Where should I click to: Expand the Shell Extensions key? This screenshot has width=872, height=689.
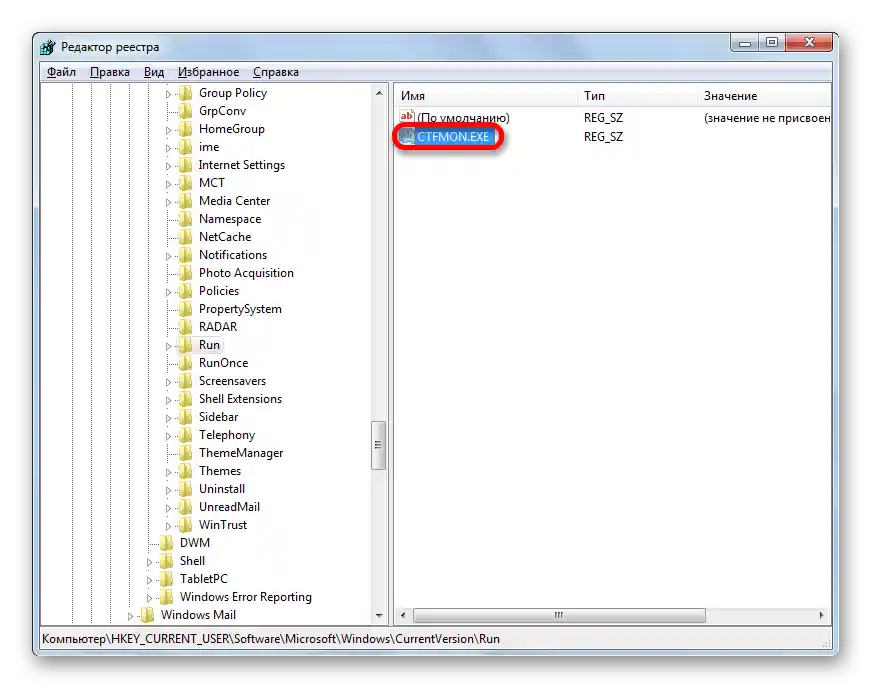pos(168,400)
